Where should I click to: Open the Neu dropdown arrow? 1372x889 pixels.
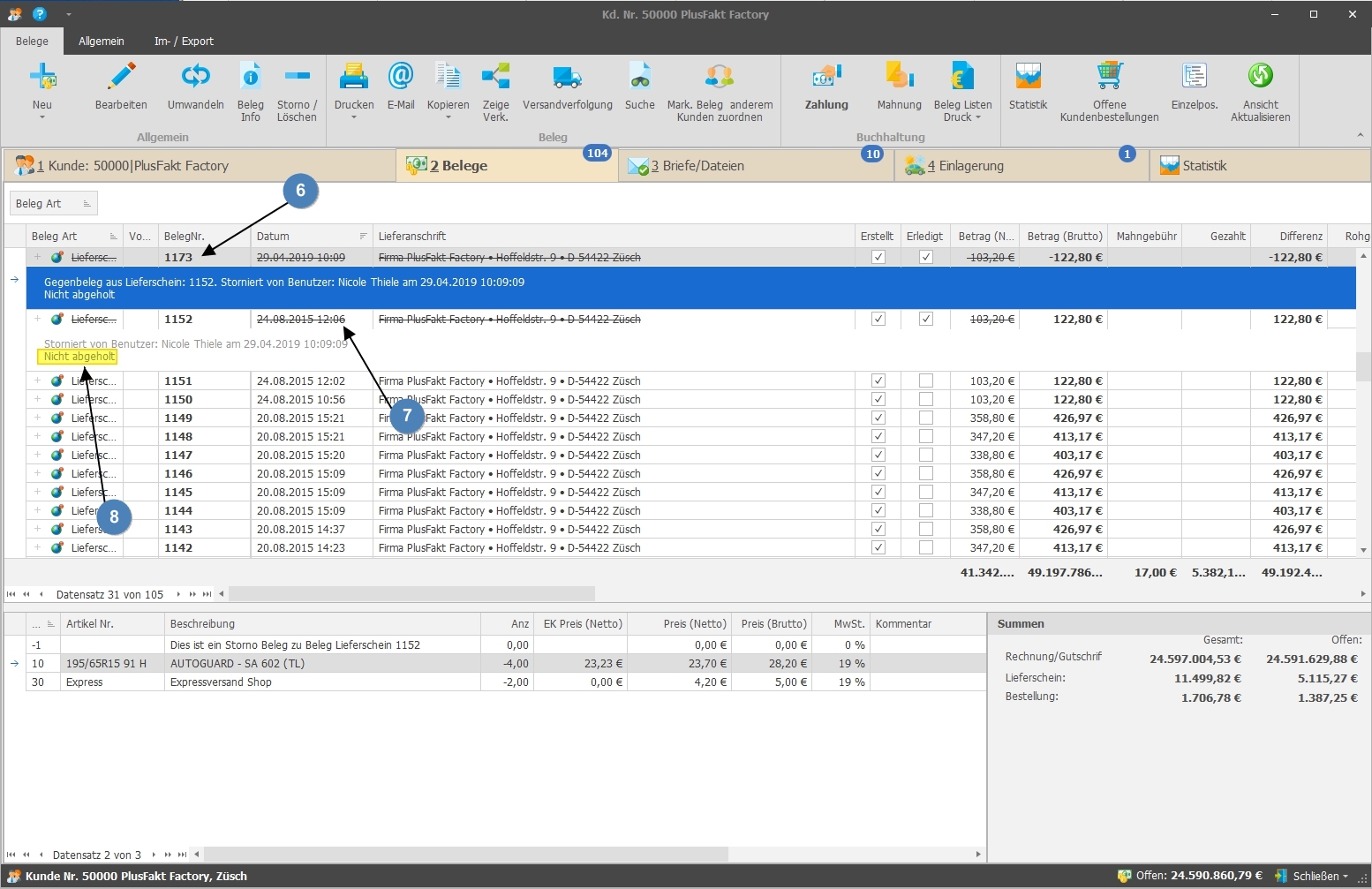click(x=42, y=117)
